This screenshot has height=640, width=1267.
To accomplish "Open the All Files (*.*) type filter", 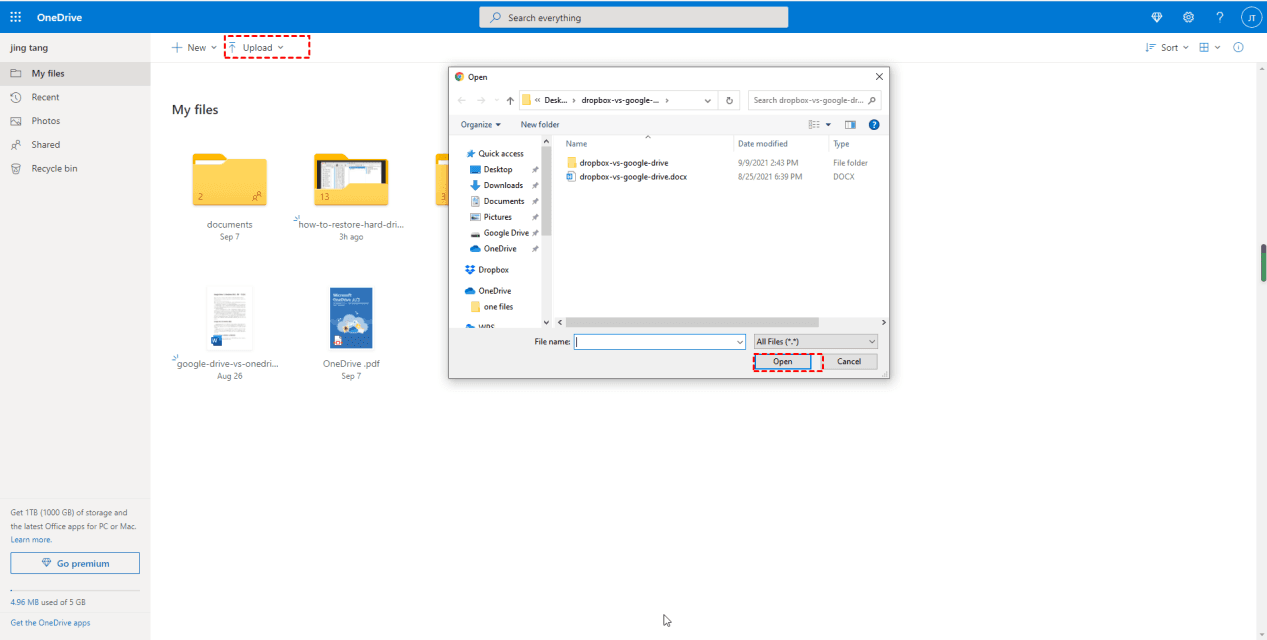I will tap(816, 341).
